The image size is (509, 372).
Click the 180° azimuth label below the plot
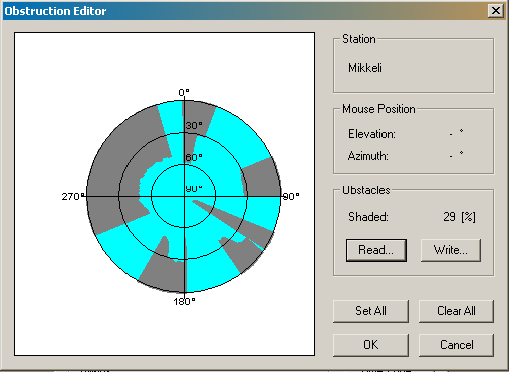(x=184, y=301)
